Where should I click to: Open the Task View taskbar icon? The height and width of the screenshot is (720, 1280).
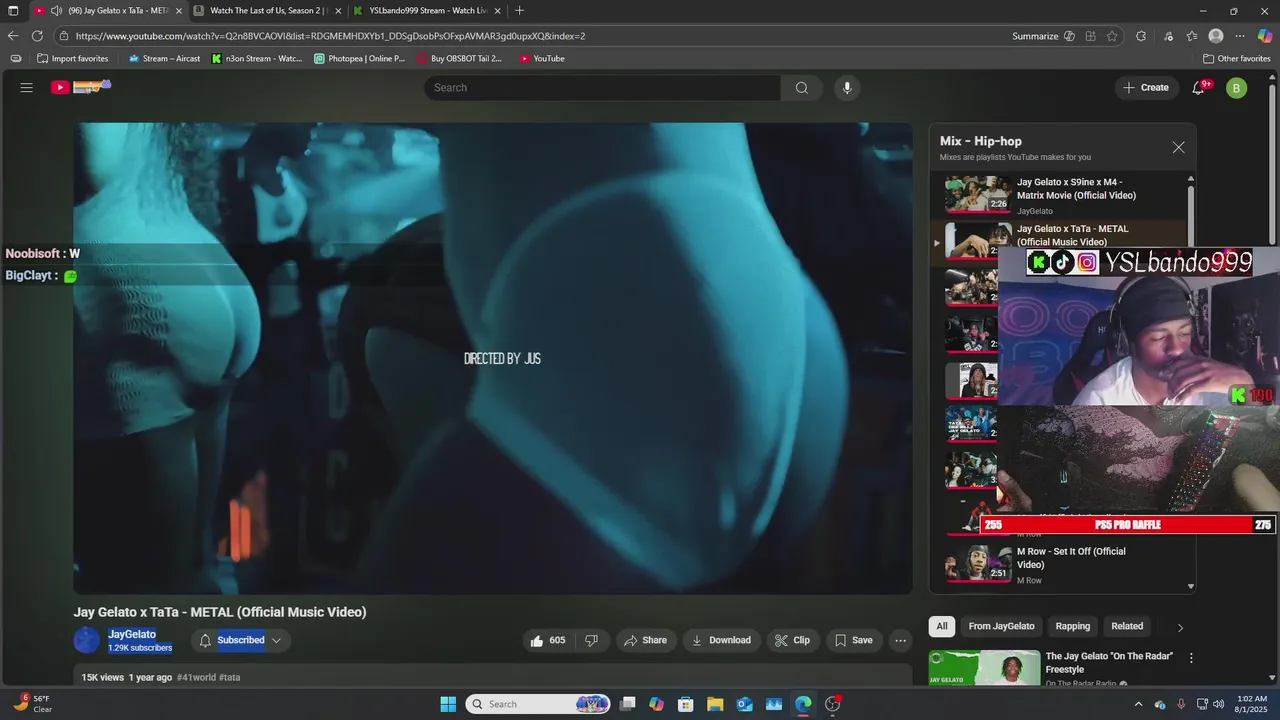coord(627,704)
